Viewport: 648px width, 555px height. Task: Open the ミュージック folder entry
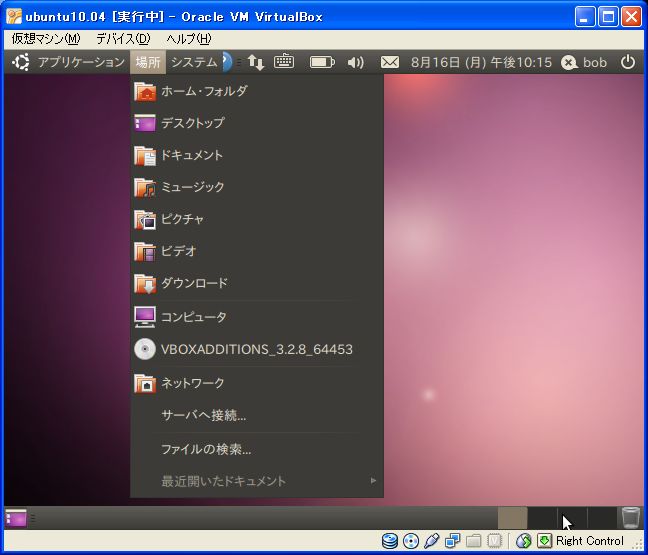click(257, 187)
